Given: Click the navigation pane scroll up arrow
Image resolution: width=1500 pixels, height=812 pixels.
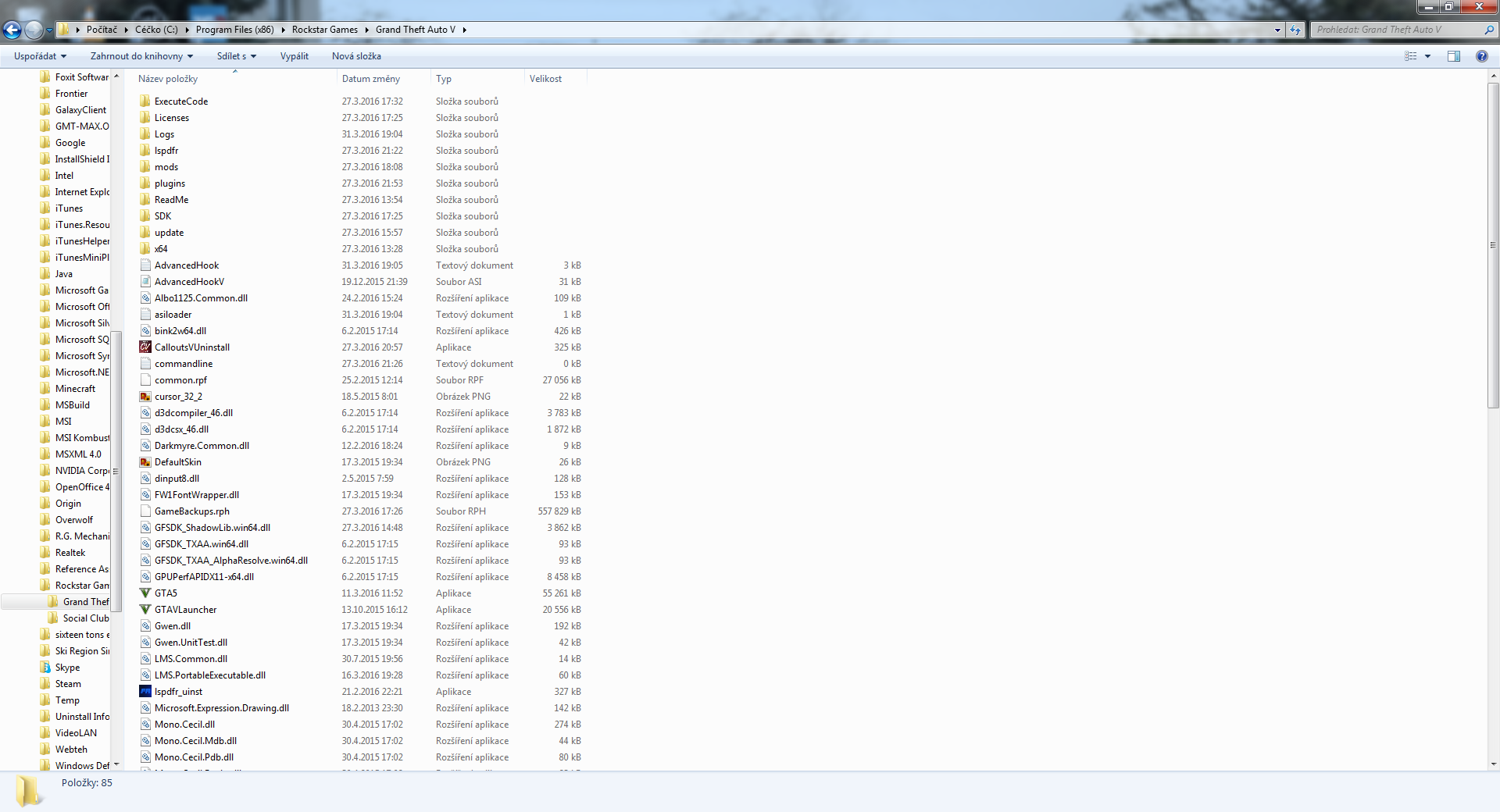Looking at the screenshot, I should 116,77.
